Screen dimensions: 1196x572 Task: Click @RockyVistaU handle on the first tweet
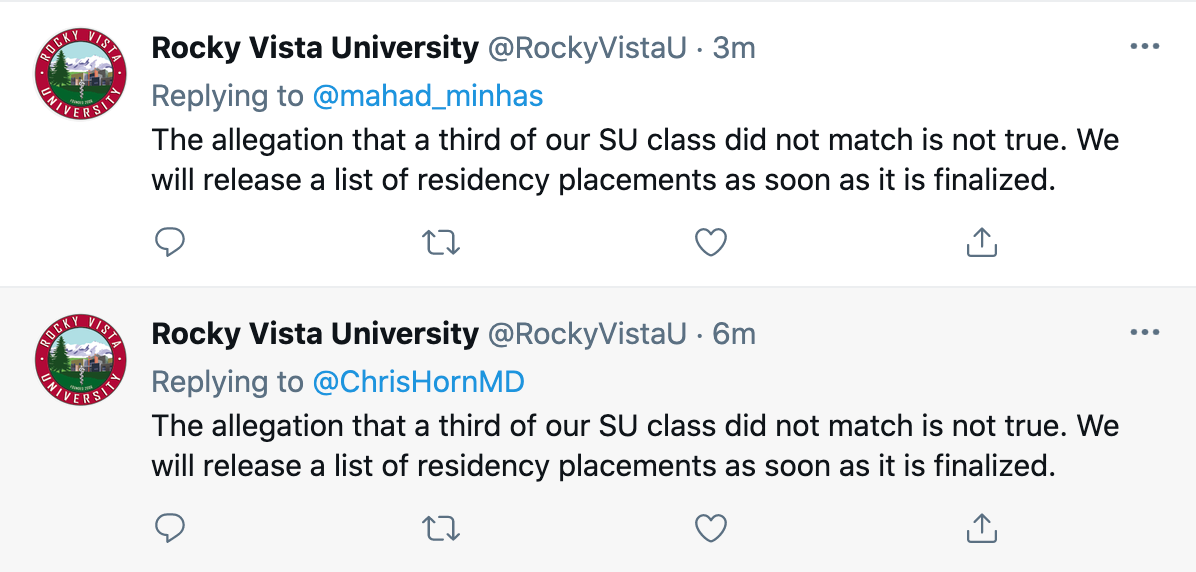pyautogui.click(x=587, y=48)
